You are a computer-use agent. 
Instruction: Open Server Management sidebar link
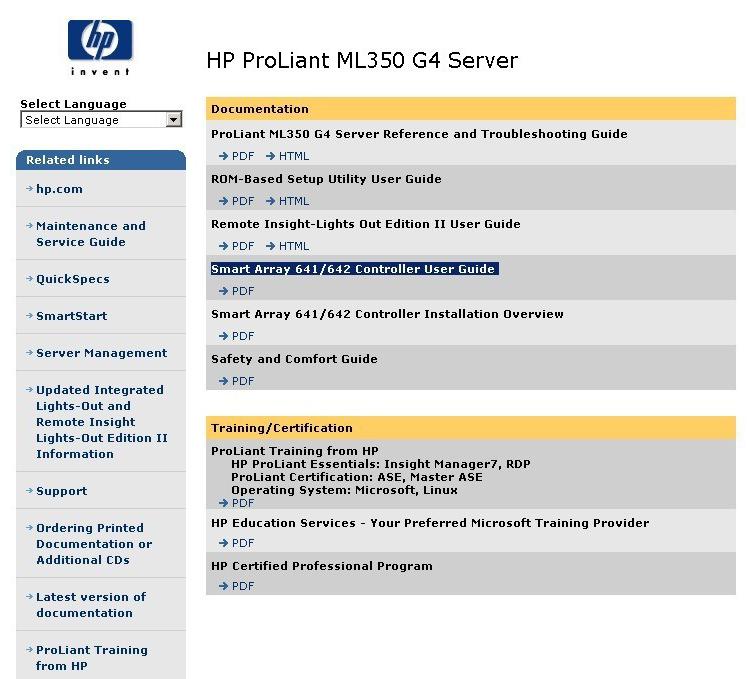pyautogui.click(x=101, y=353)
